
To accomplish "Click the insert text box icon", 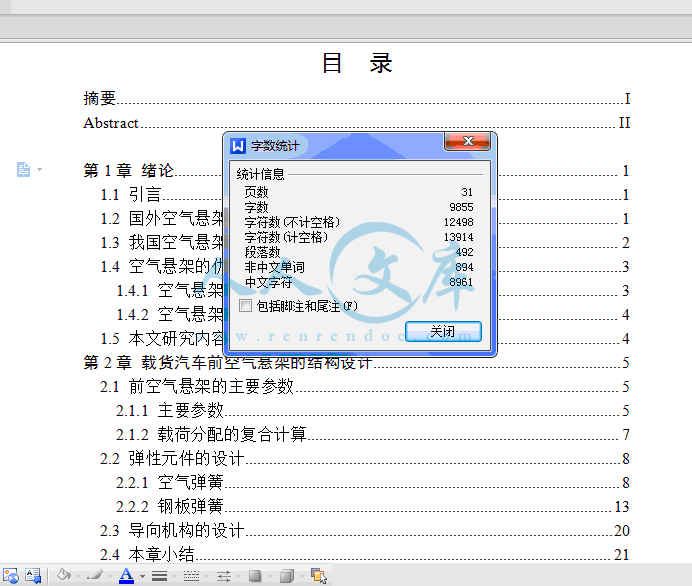I will click(x=33, y=576).
